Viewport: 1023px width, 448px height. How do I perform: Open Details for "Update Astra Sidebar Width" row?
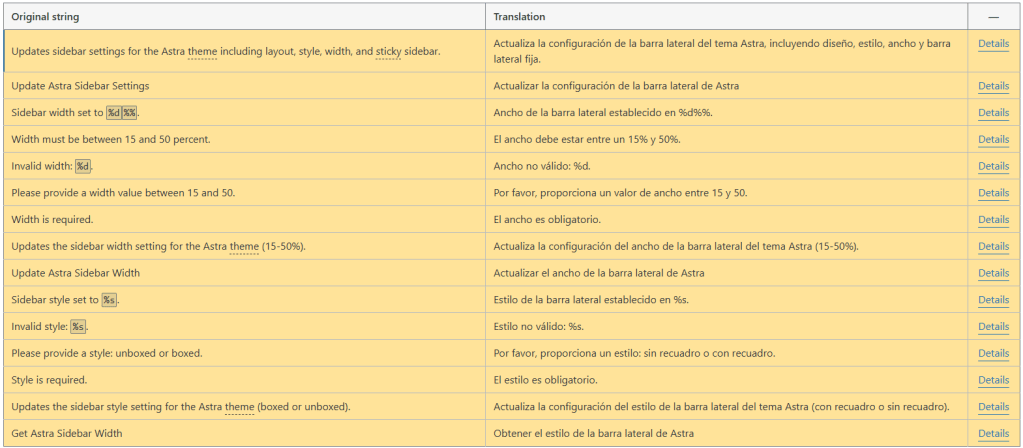coord(992,273)
